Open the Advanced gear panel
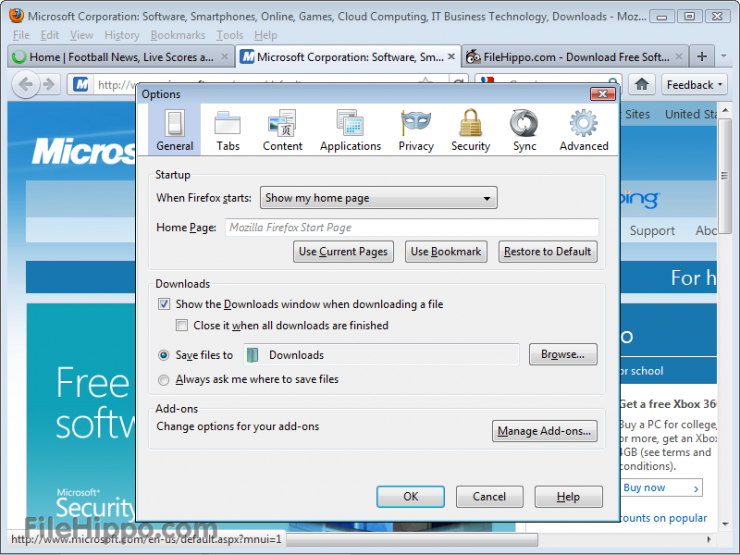 tap(584, 131)
